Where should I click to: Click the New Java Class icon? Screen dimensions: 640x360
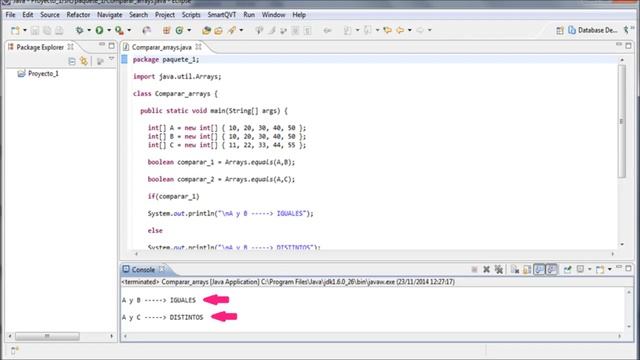pyautogui.click(x=179, y=30)
